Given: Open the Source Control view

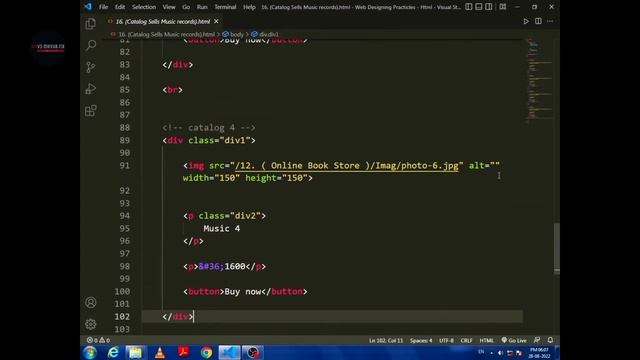Looking at the screenshot, I should pos(91,67).
